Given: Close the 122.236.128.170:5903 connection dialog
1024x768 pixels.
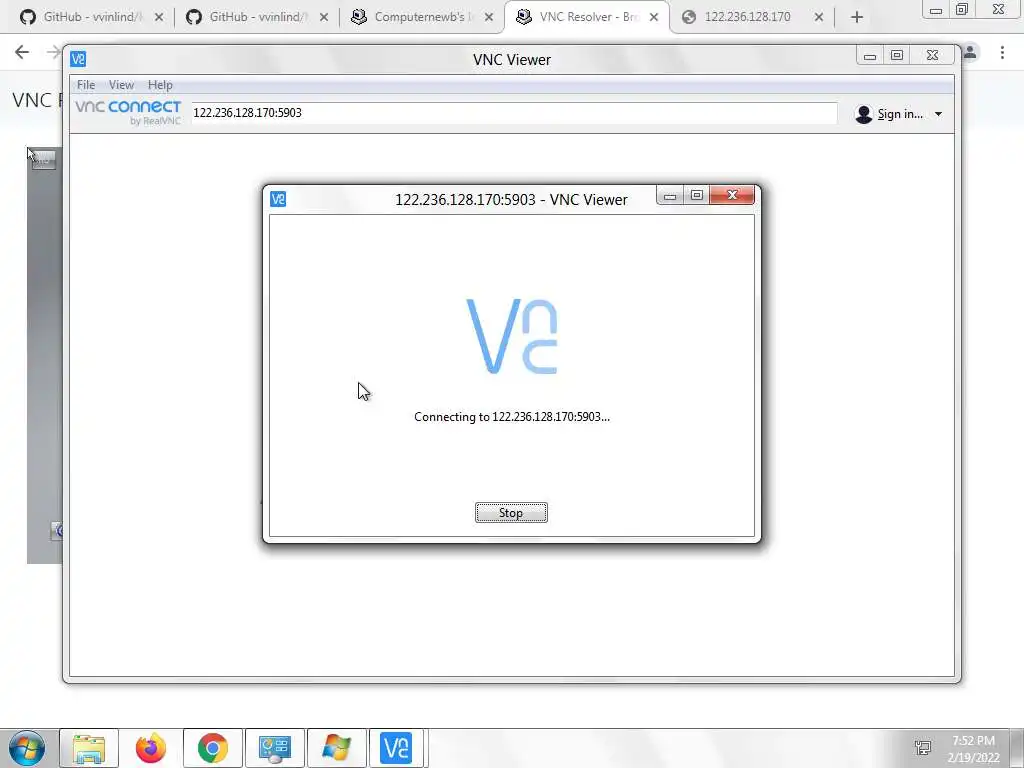Looking at the screenshot, I should (x=732, y=195).
